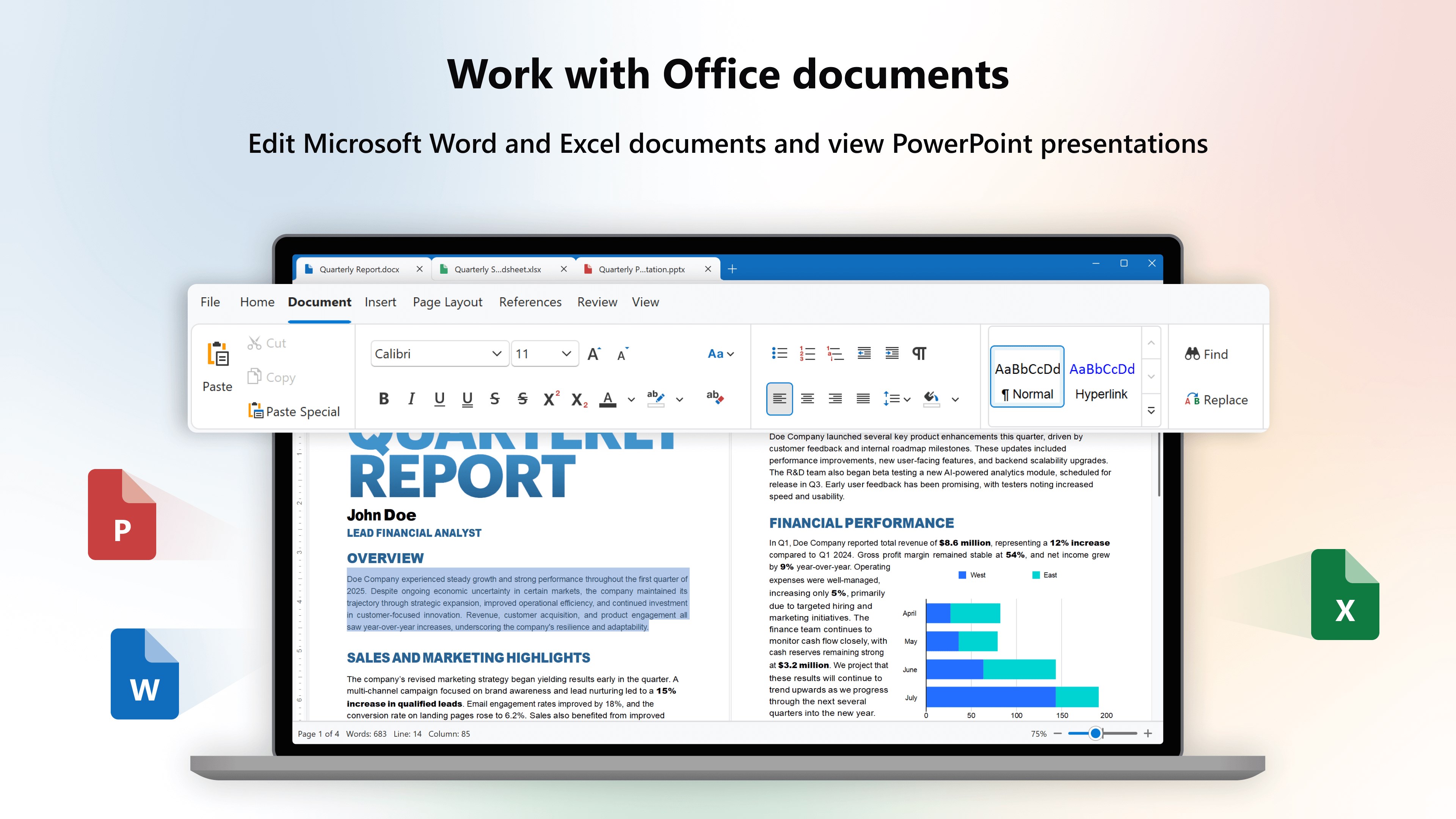Click the Paste clipboard icon

tap(218, 355)
